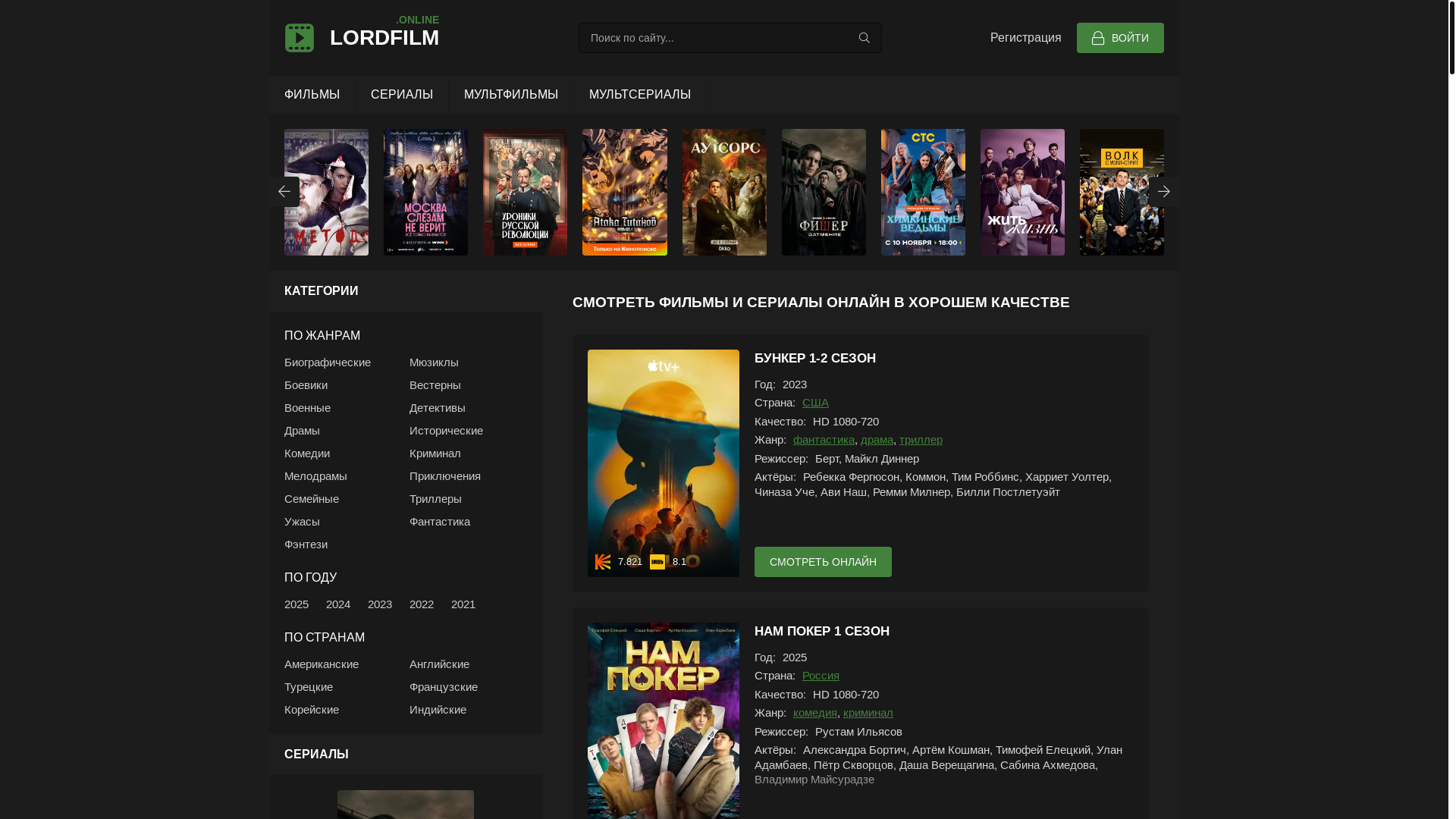1456x819 pixels.
Task: Choose Французские country filter
Action: [444, 687]
